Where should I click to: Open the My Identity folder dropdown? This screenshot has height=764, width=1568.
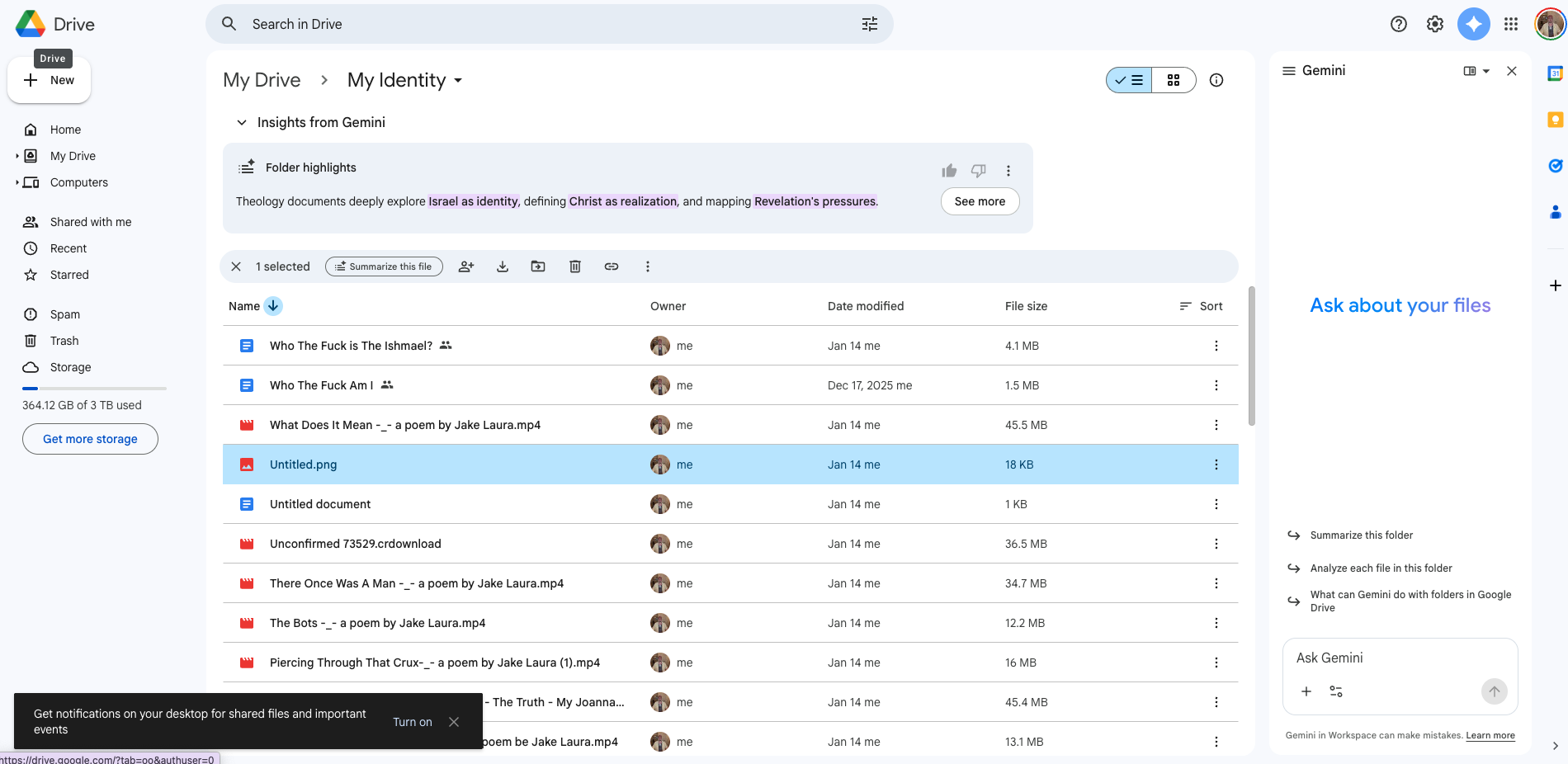click(458, 81)
